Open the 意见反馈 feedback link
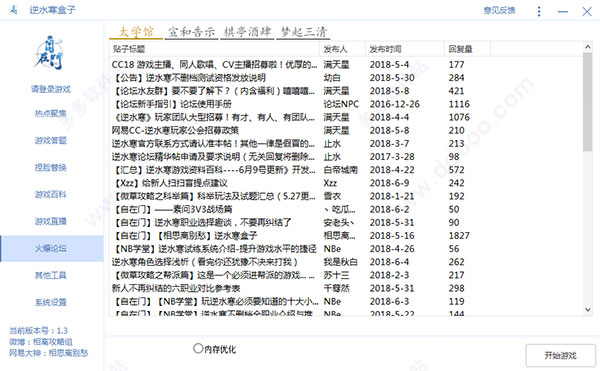The width and height of the screenshot is (600, 371). coord(499,10)
